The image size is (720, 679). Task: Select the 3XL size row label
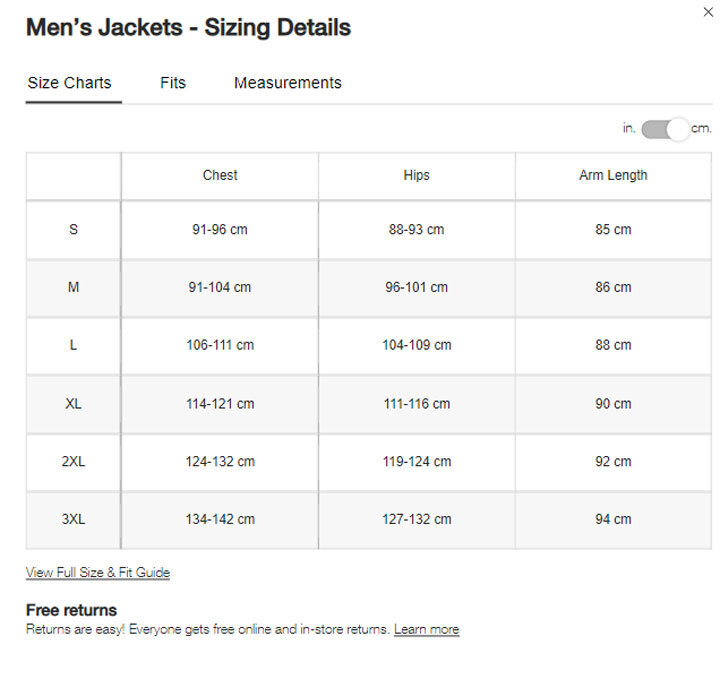point(73,520)
